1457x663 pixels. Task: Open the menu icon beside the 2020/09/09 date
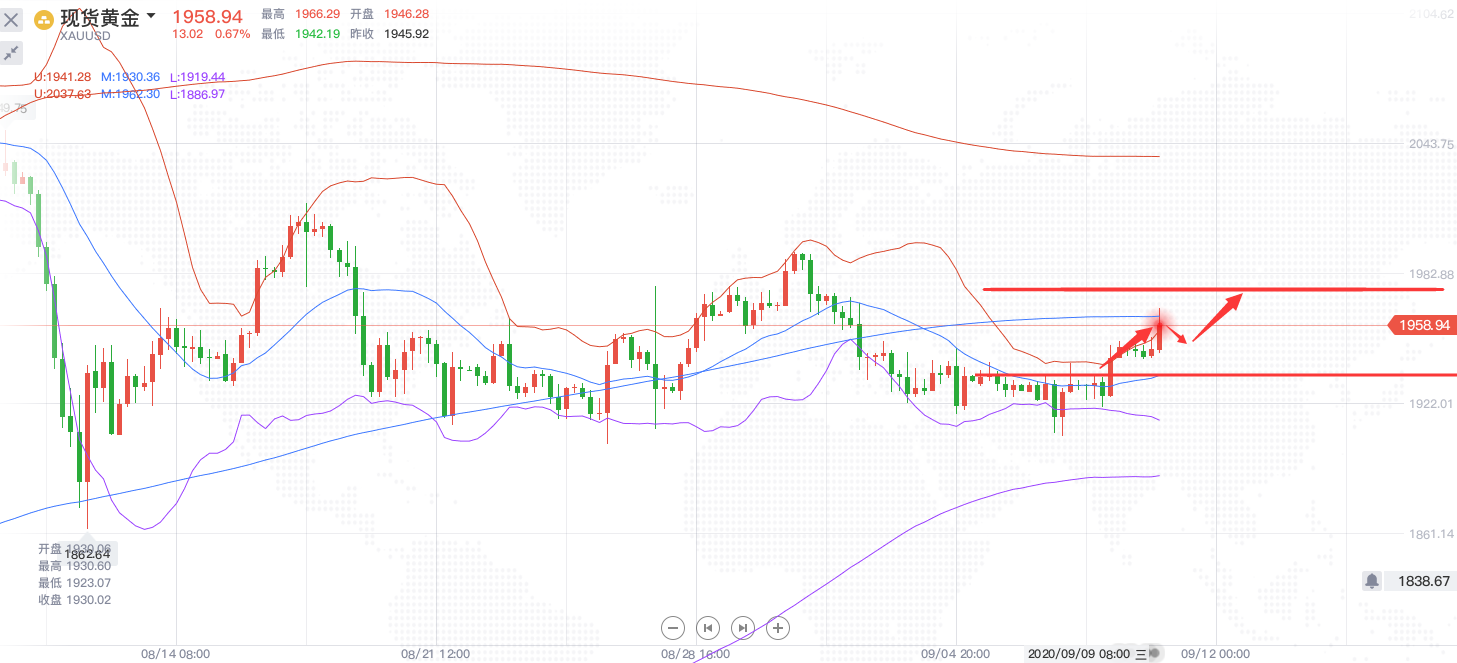[x=1141, y=654]
